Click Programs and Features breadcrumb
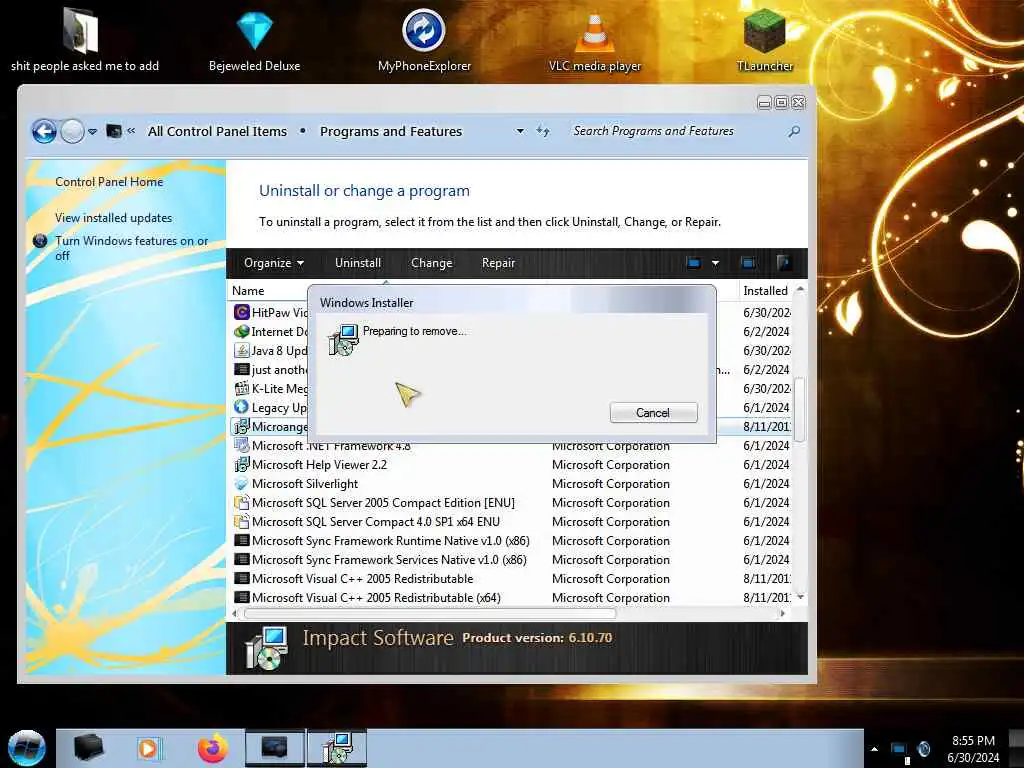 (391, 131)
